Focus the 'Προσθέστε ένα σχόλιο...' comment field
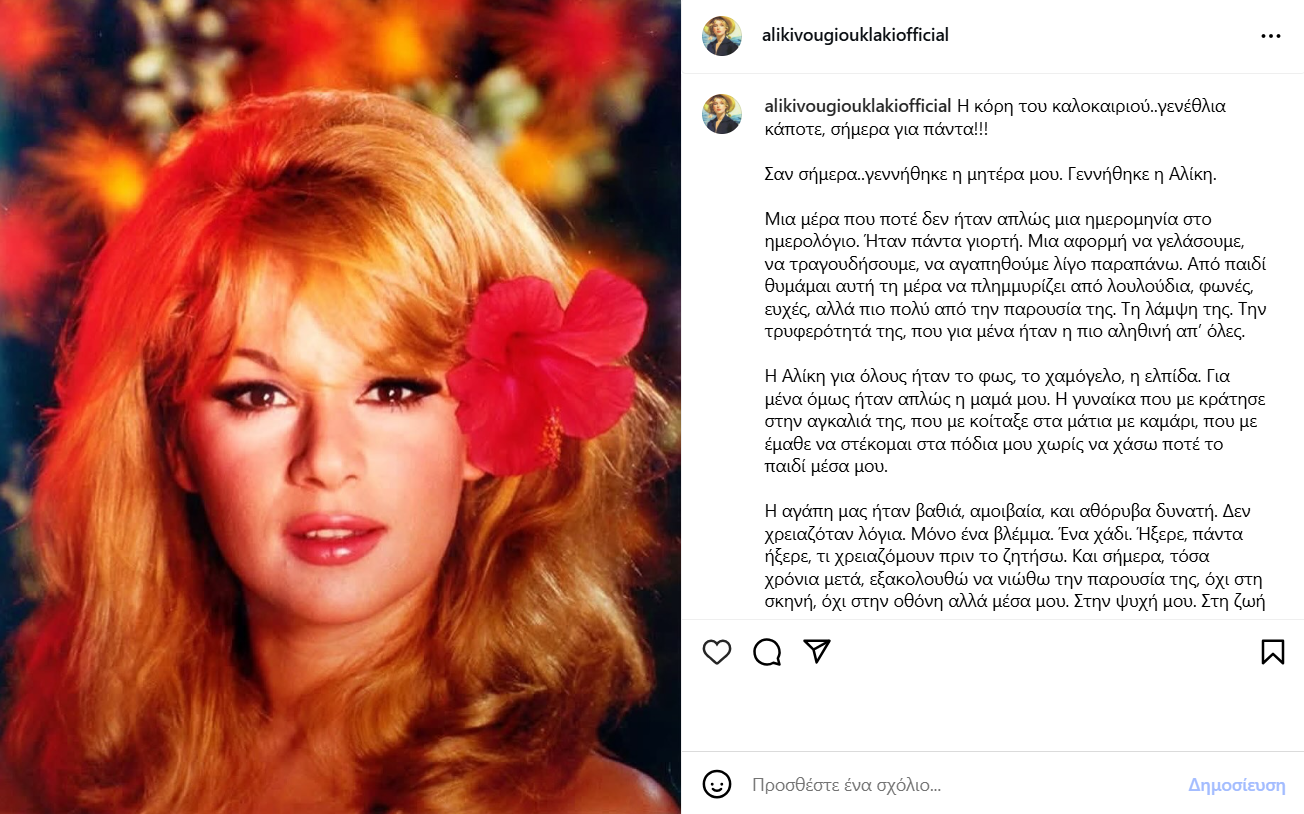The height and width of the screenshot is (814, 1304). point(960,785)
